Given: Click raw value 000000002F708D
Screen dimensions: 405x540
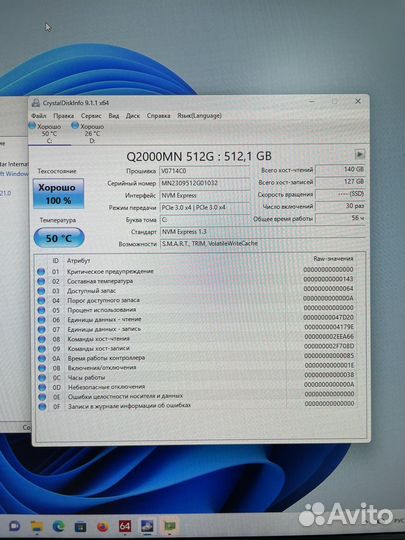Looking at the screenshot, I should coord(329,346).
